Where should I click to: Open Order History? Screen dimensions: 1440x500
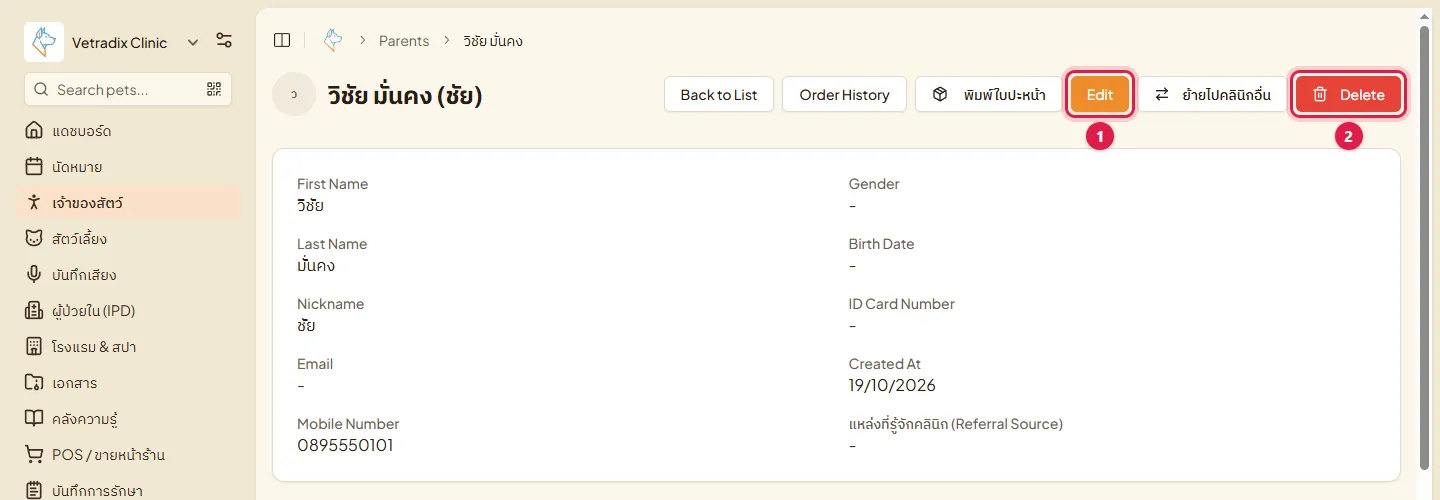[x=844, y=94]
